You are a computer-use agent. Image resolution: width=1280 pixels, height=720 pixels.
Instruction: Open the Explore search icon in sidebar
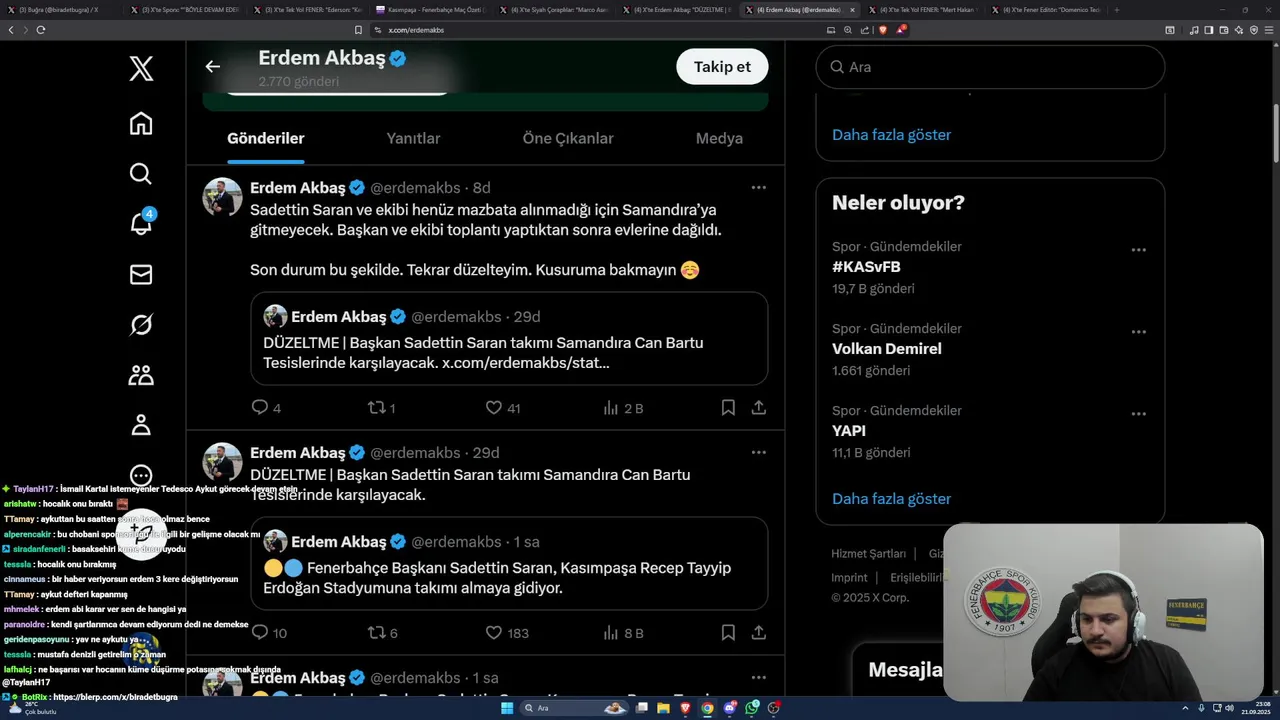[141, 174]
